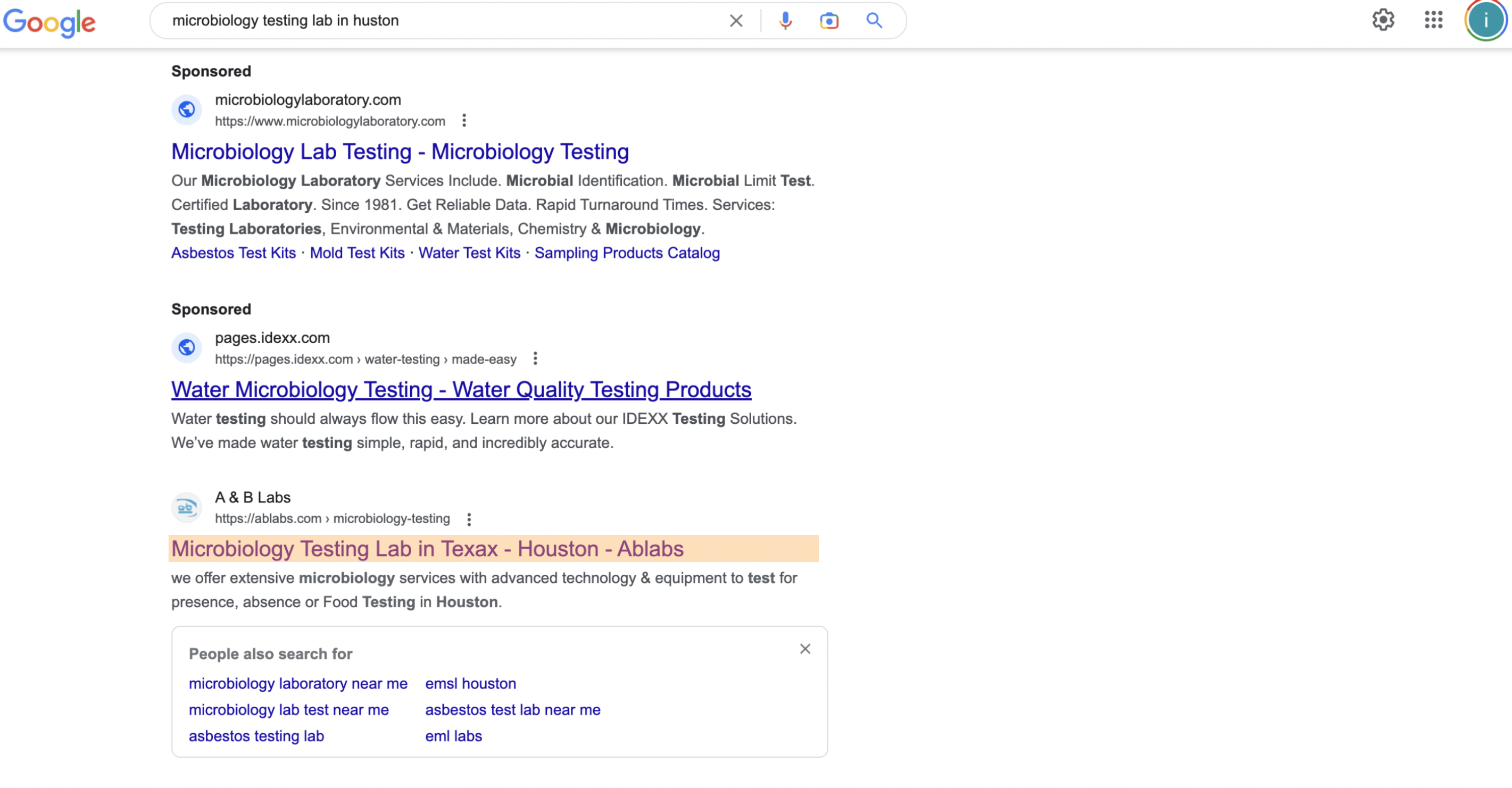This screenshot has height=788, width=1512.
Task: Open Water Microbiology Testing - Water Quality link
Action: pyautogui.click(x=461, y=390)
